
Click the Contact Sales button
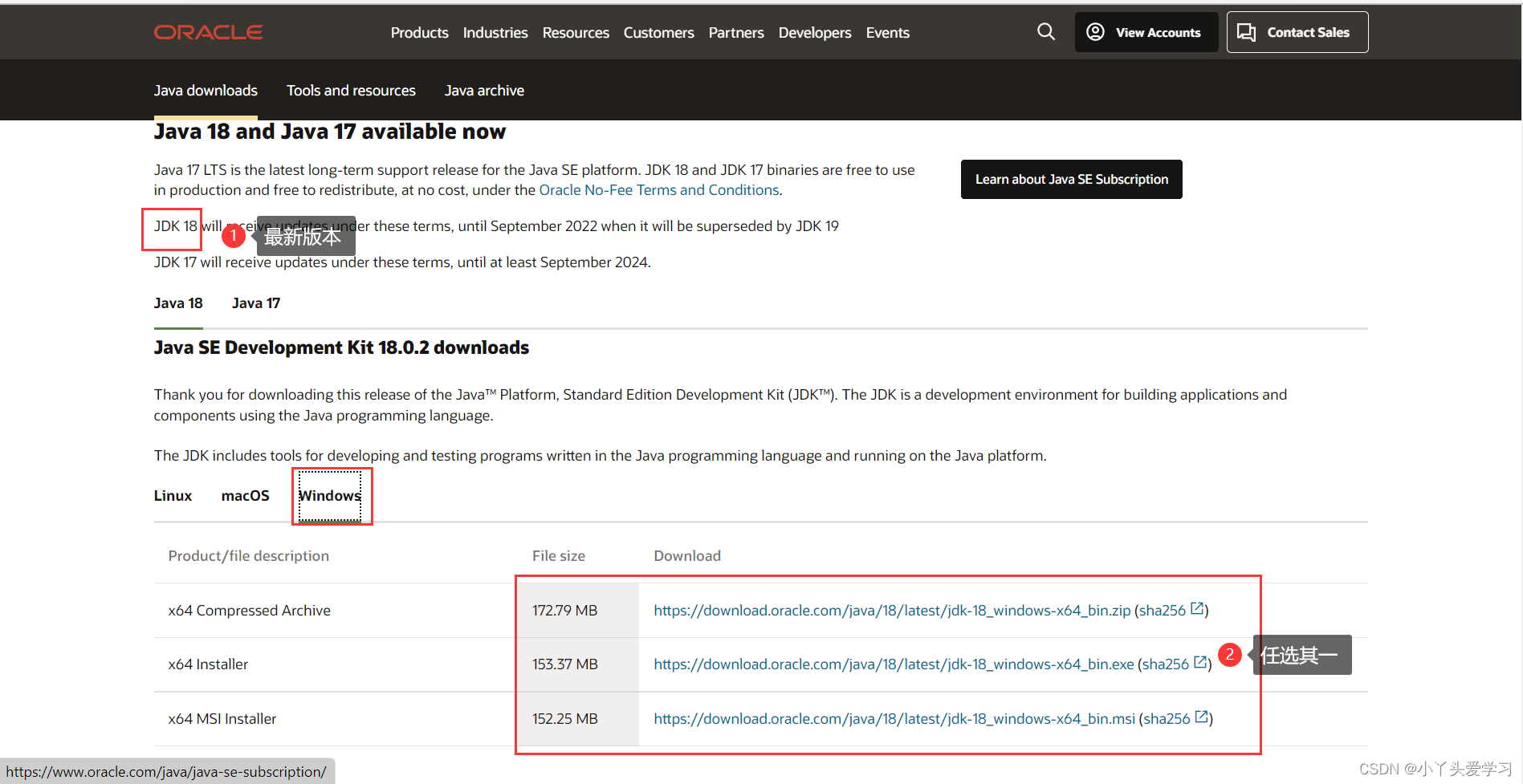tap(1297, 32)
